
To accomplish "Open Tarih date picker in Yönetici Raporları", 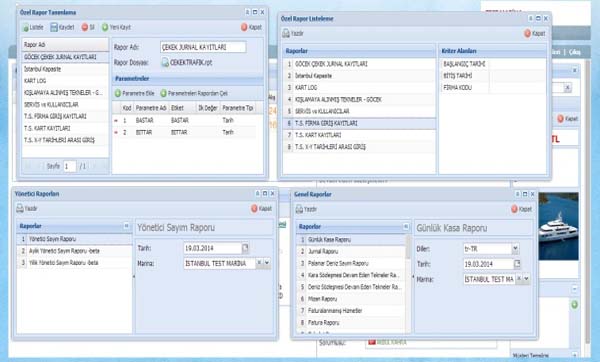I will 245,248.
